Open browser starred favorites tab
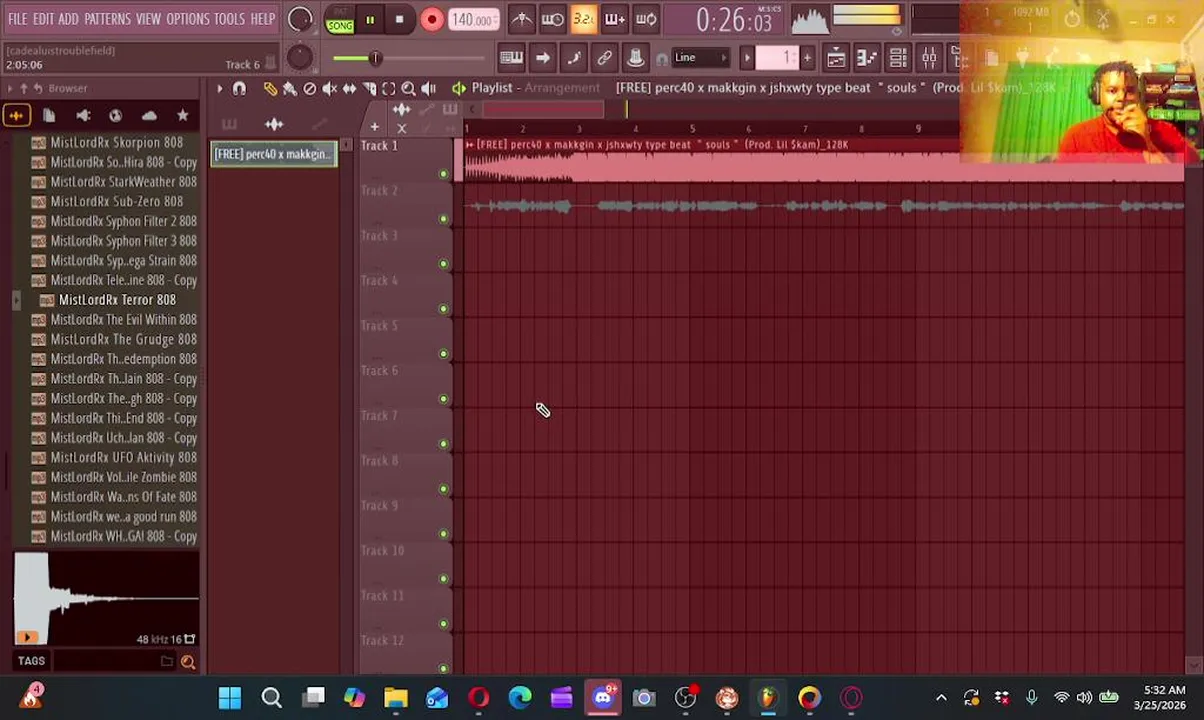This screenshot has height=720, width=1204. 182,116
